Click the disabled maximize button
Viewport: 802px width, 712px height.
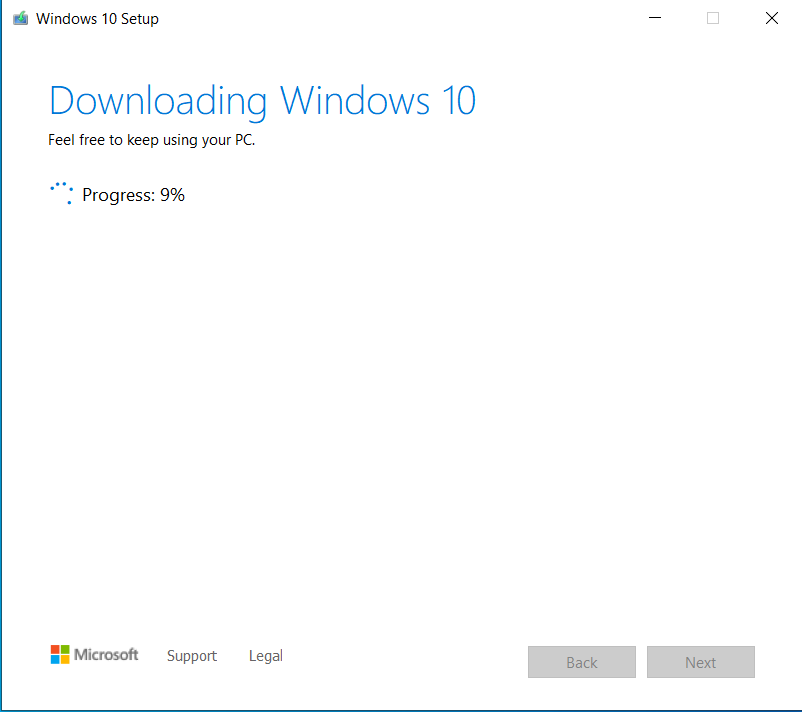(712, 18)
